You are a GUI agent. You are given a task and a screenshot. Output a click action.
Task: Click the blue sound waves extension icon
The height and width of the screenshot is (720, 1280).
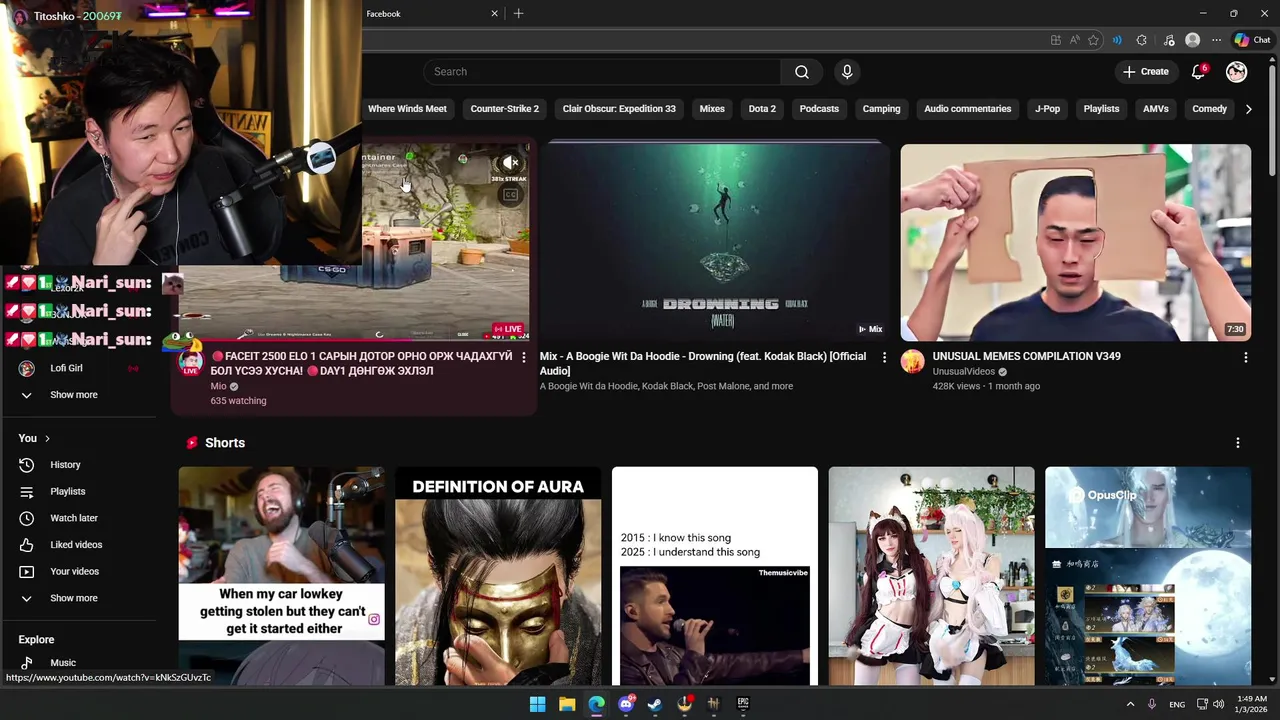pos(1117,40)
